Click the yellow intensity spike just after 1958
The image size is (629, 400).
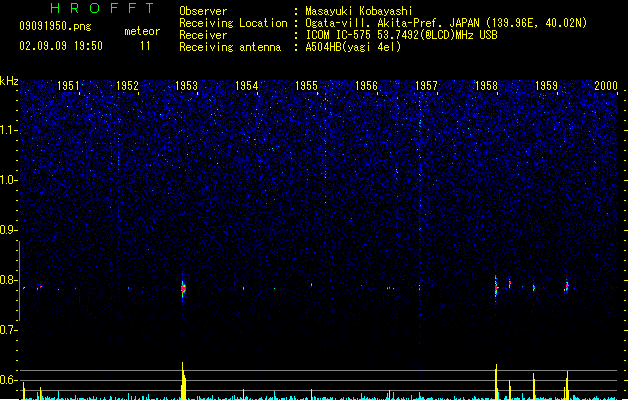pos(496,382)
